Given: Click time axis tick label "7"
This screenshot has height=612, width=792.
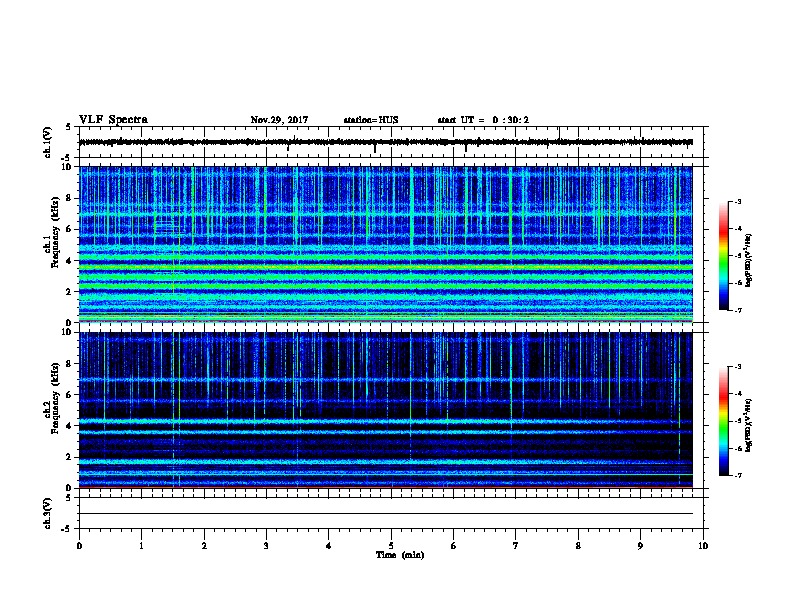Looking at the screenshot, I should click(x=516, y=546).
